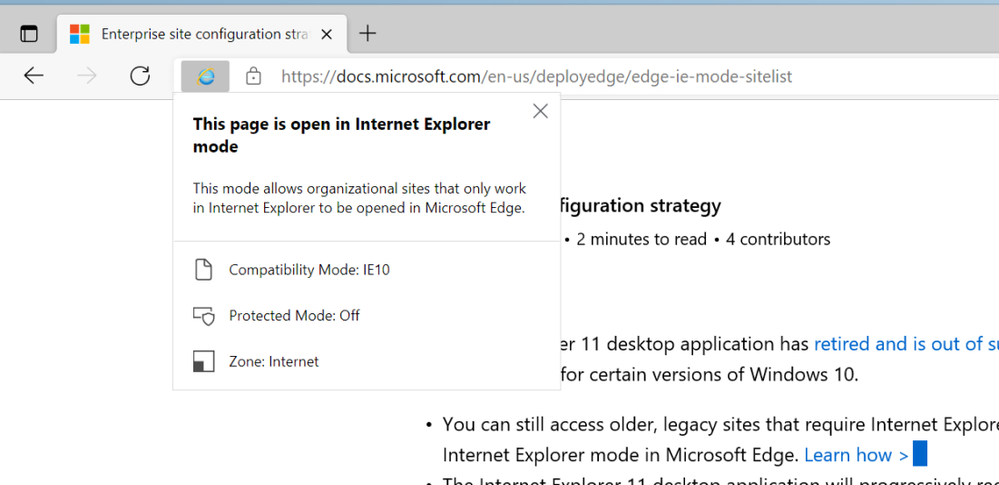Screen dimensions: 999x485
Task: Click the padlock site information icon
Action: tap(254, 76)
